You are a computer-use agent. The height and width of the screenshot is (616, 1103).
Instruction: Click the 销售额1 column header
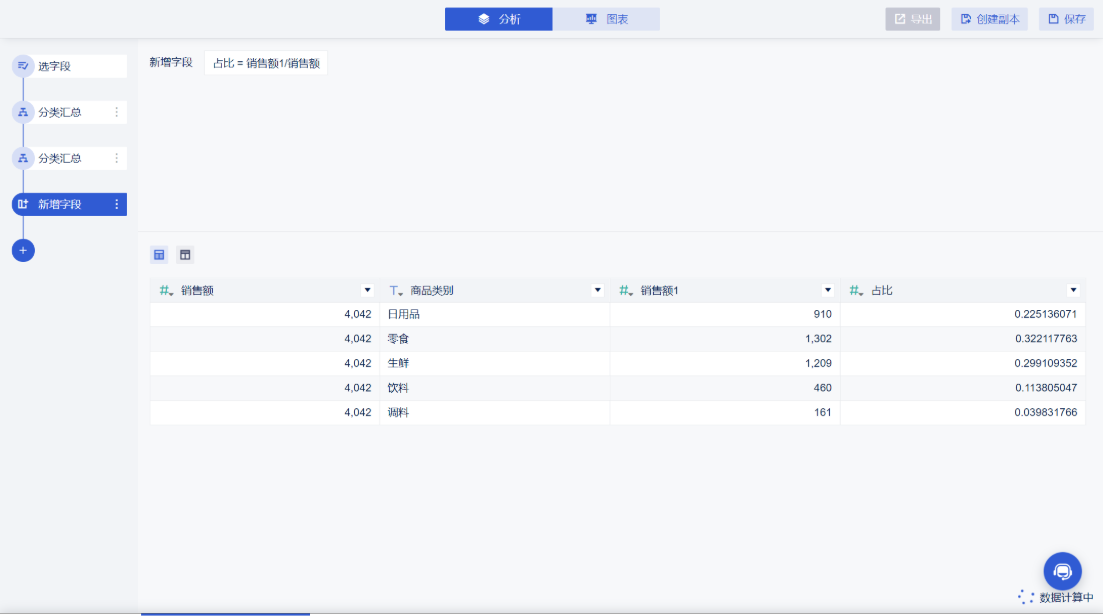(725, 290)
